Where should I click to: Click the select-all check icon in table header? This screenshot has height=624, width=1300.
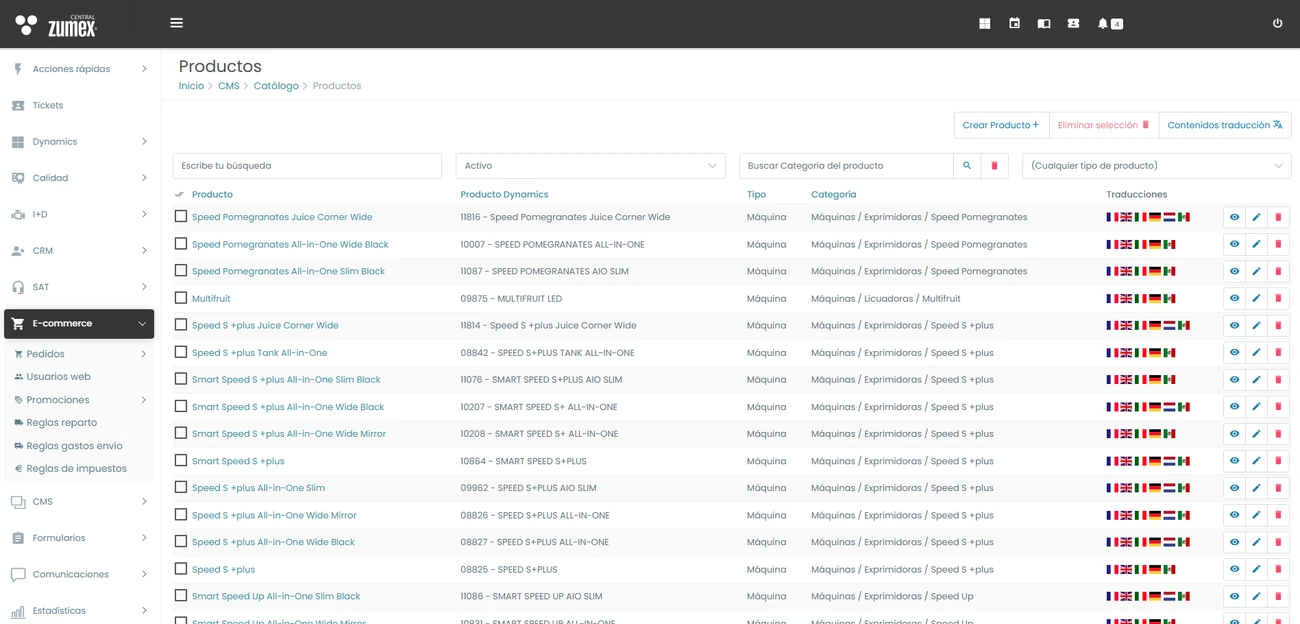point(180,195)
